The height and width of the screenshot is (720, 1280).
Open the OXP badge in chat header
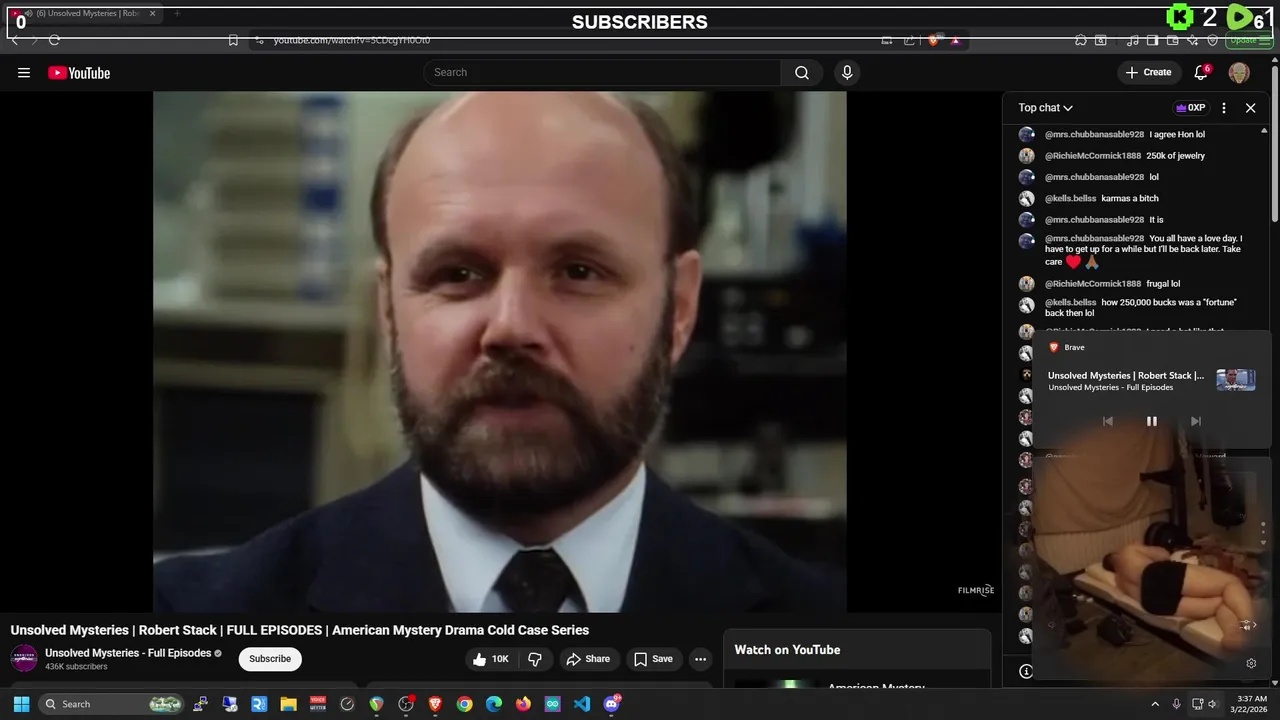tap(1190, 108)
